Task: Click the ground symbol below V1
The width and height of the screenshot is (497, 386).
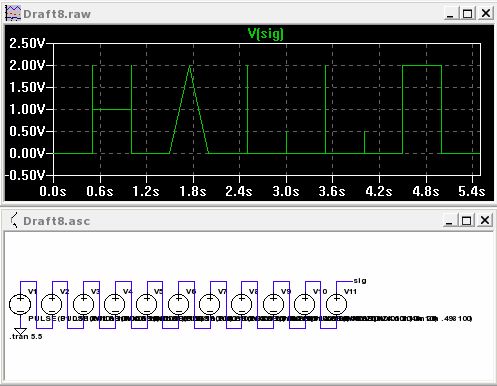Action: pyautogui.click(x=20, y=332)
